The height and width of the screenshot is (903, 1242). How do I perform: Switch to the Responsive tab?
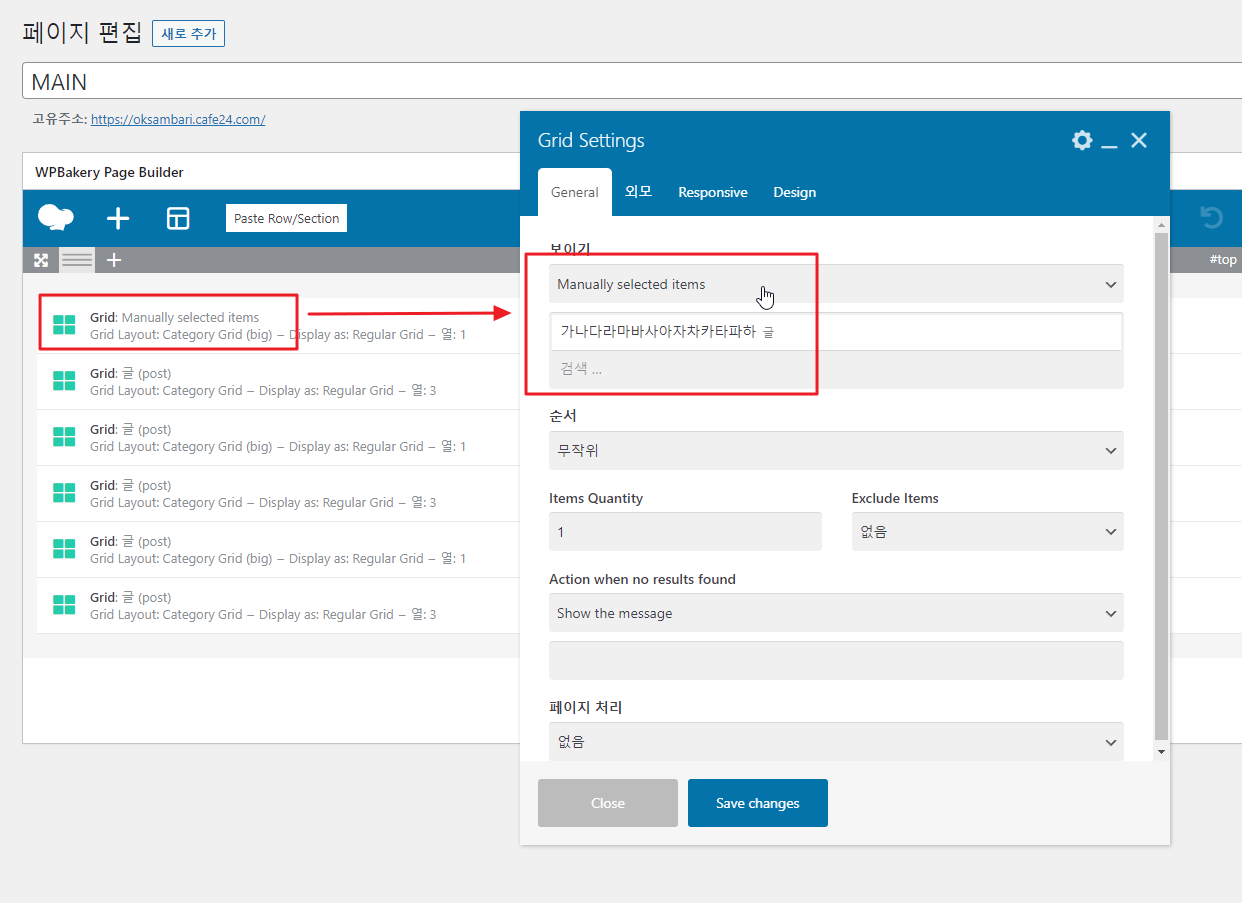click(x=713, y=192)
